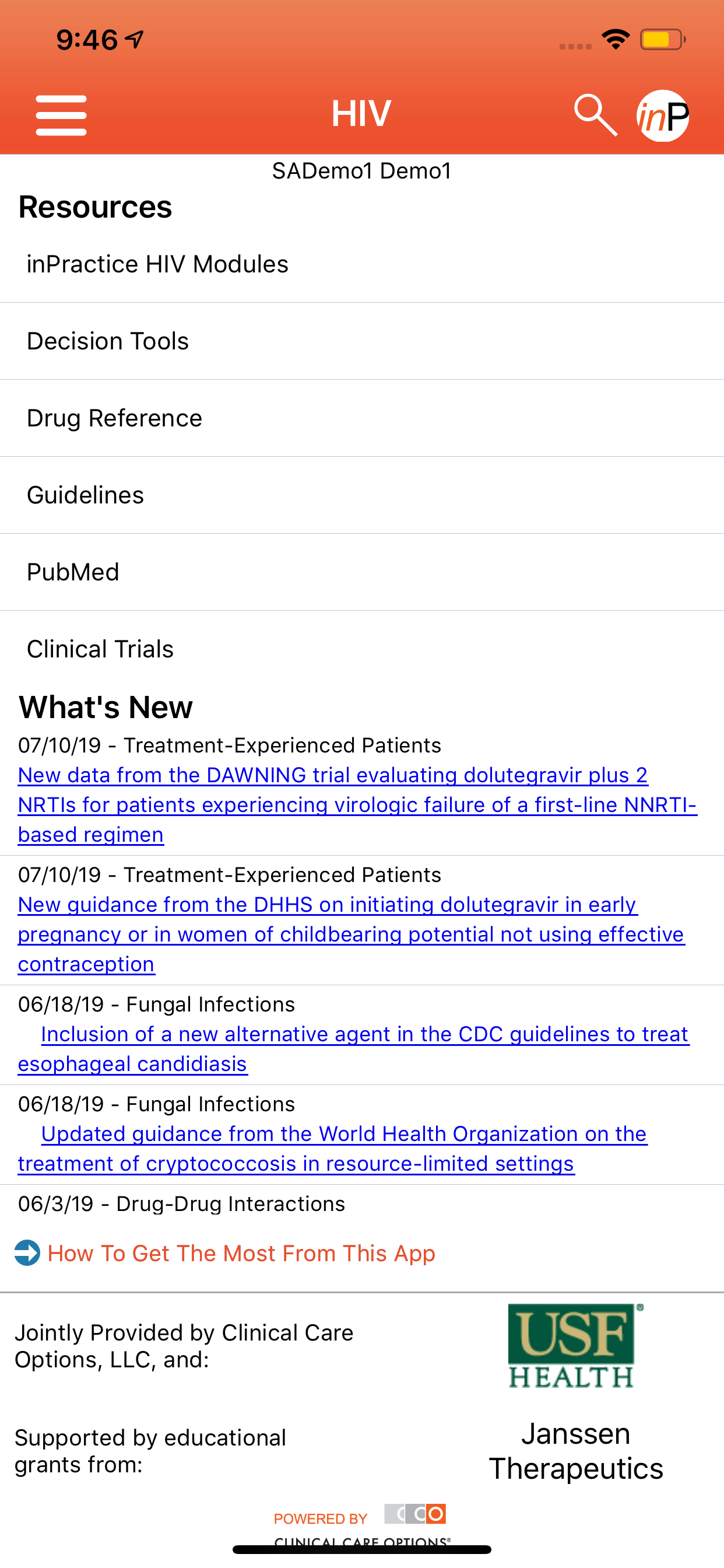Select Decision Tools resource

[108, 341]
